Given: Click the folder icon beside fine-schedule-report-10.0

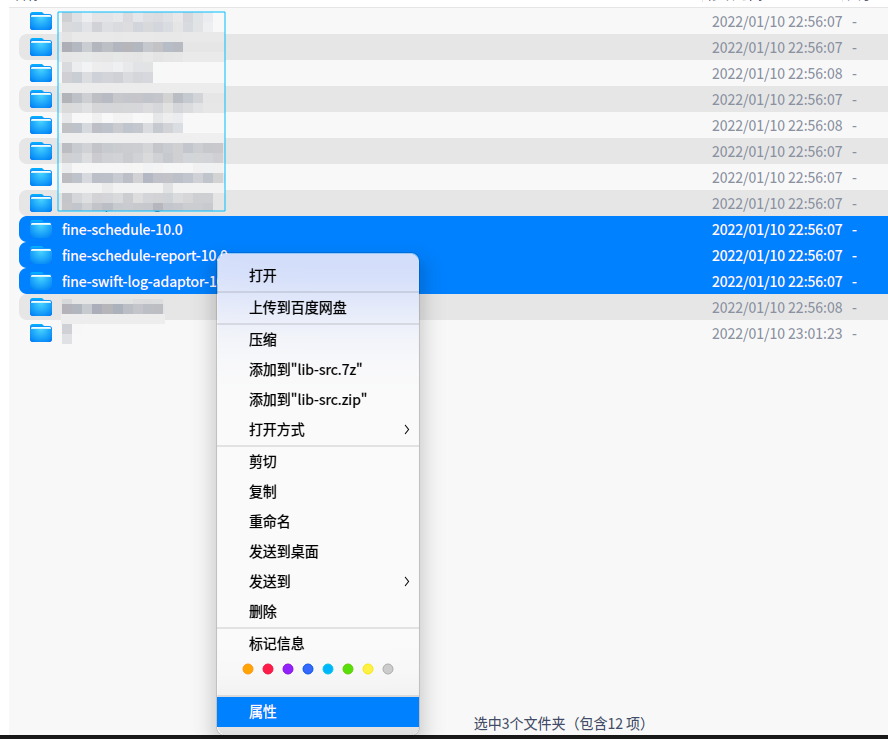Looking at the screenshot, I should 39,255.
